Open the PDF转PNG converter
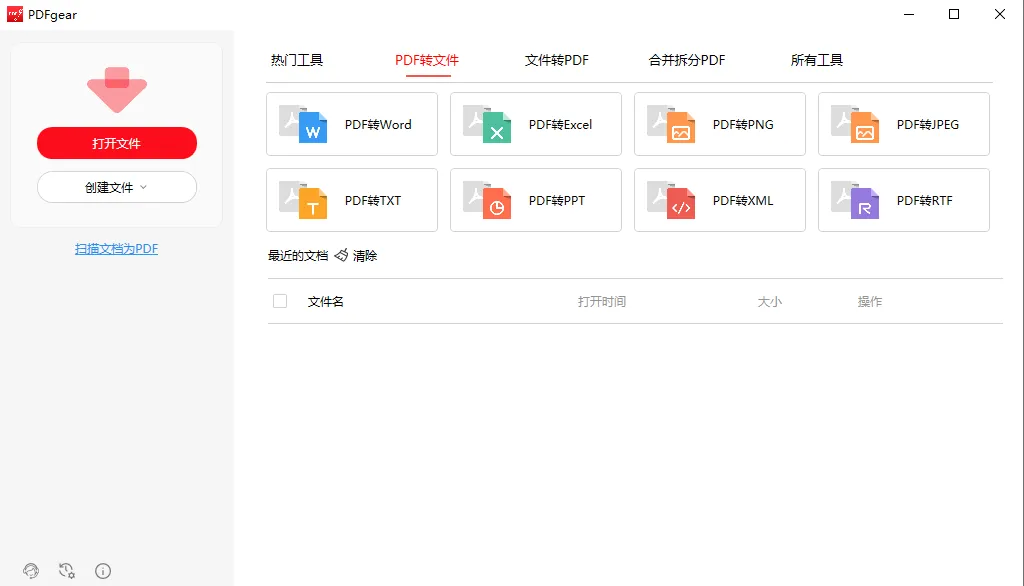The image size is (1024, 586). tap(720, 124)
